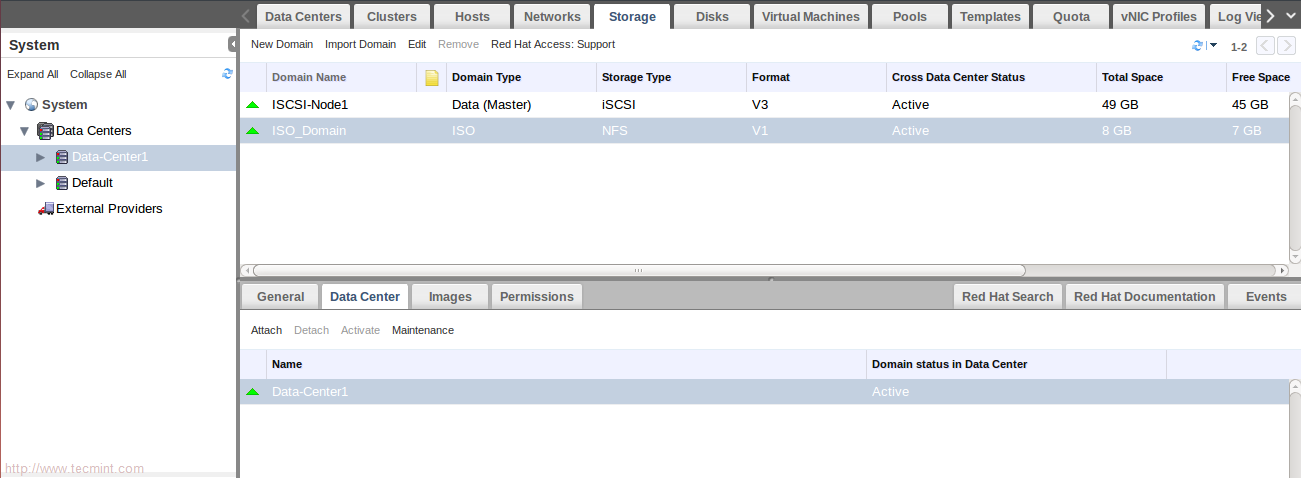Click the sticky note comment column icon
This screenshot has height=478, width=1301.
[x=432, y=78]
